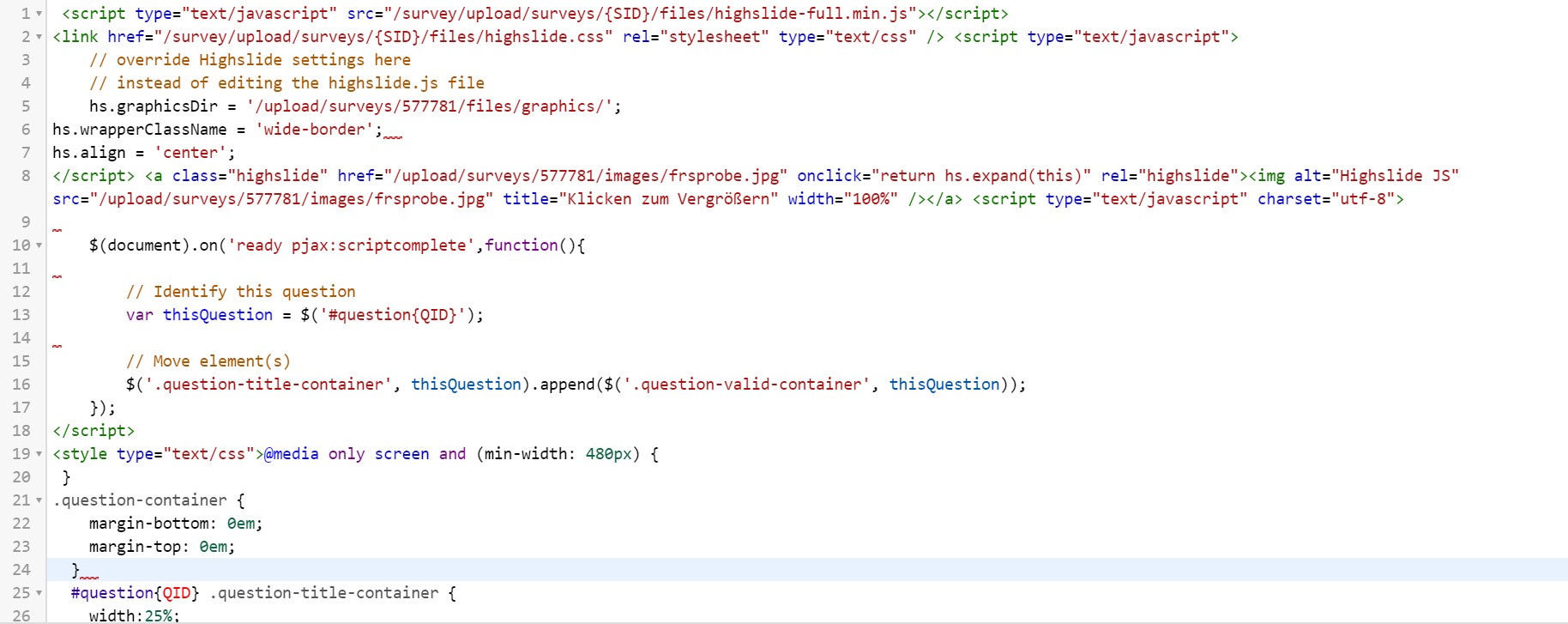
Task: Click the 'Klicken zum Vergrößern' title text
Action: point(666,199)
